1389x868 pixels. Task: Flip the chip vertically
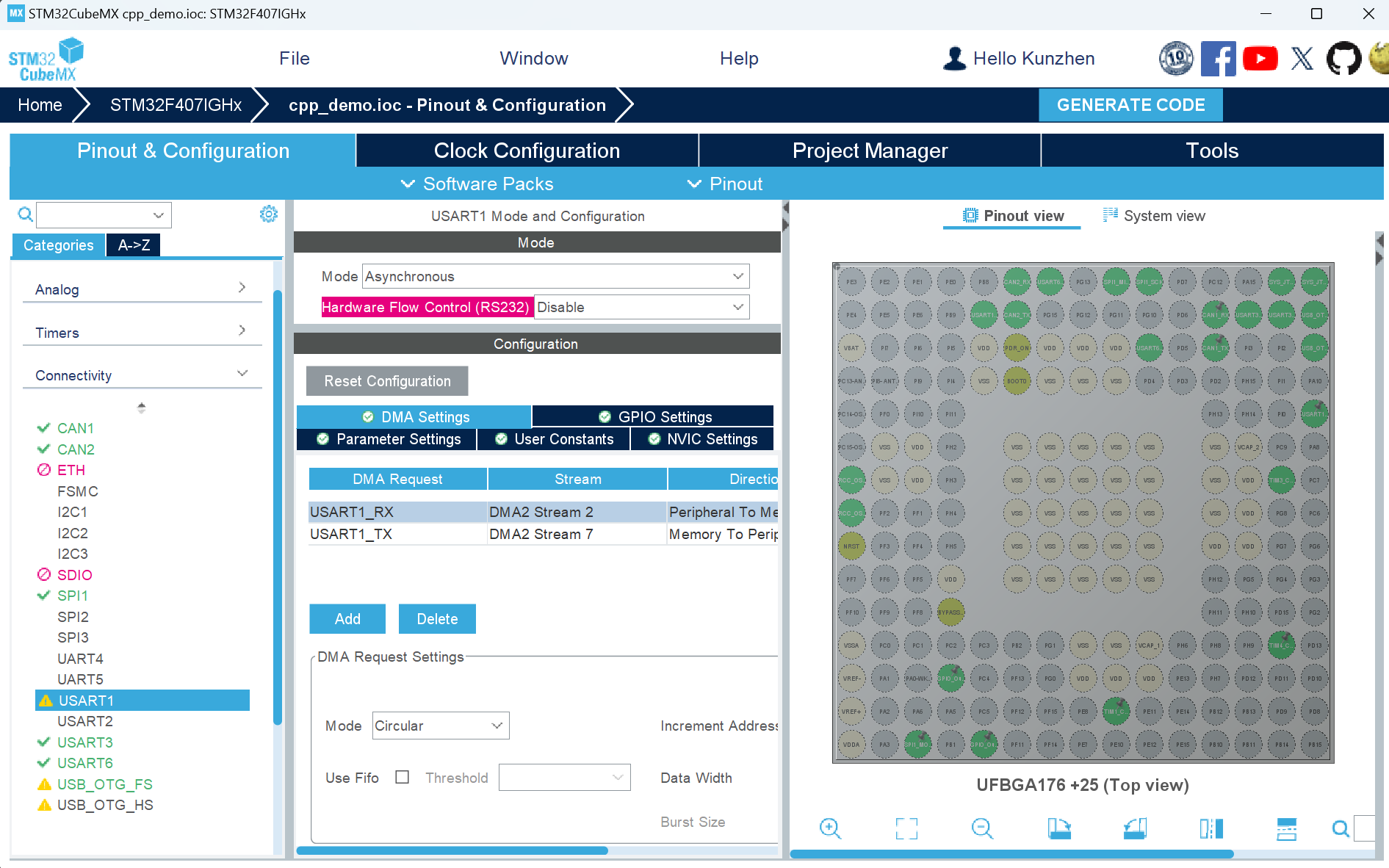click(x=1286, y=828)
